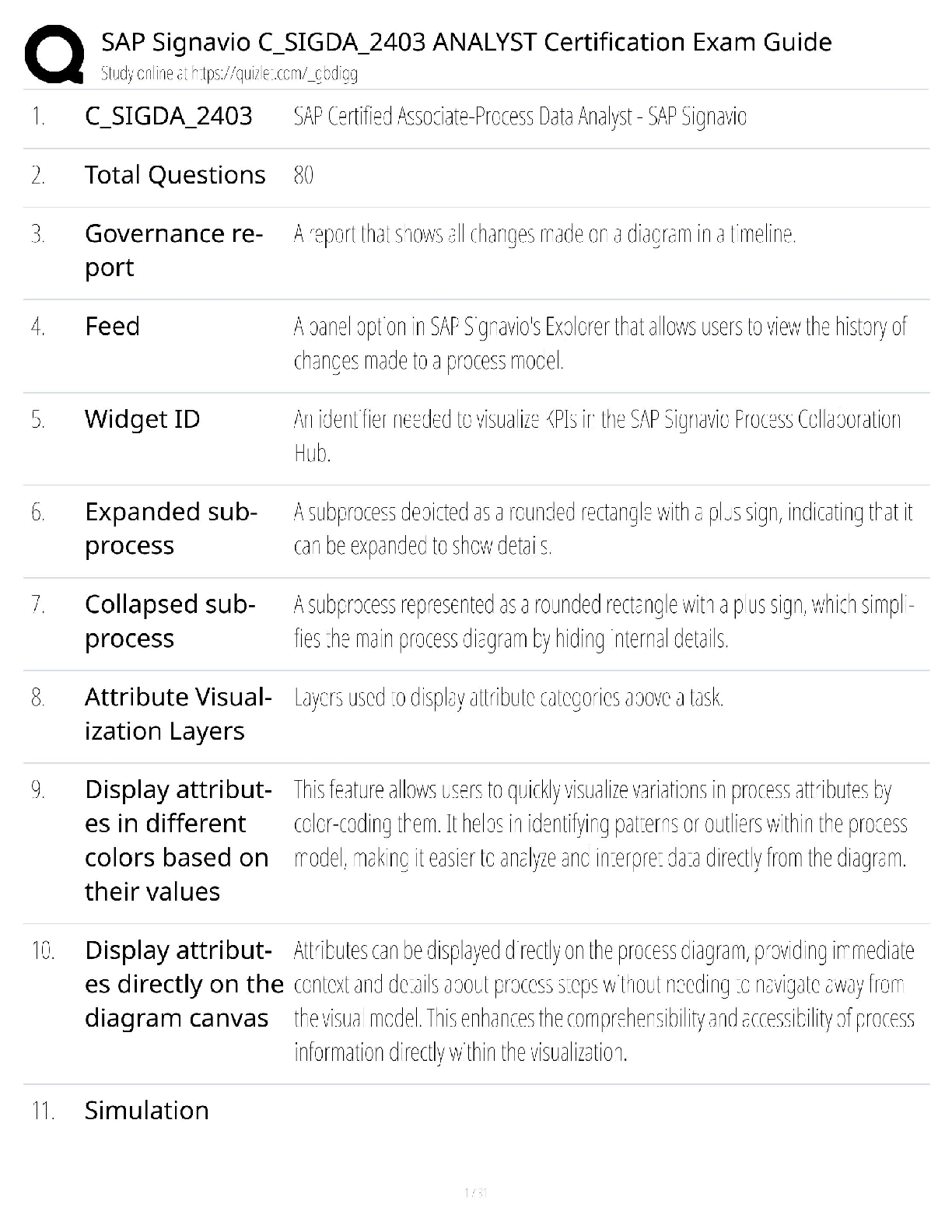Click the Process Collaboration Hub definition
The width and height of the screenshot is (952, 1232).
pos(597,436)
